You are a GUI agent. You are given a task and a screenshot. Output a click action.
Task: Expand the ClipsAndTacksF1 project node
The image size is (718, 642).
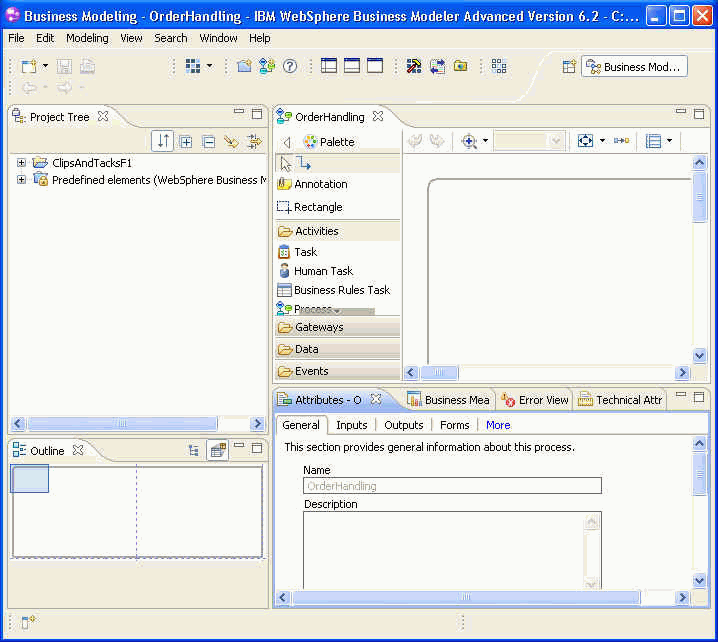22,162
